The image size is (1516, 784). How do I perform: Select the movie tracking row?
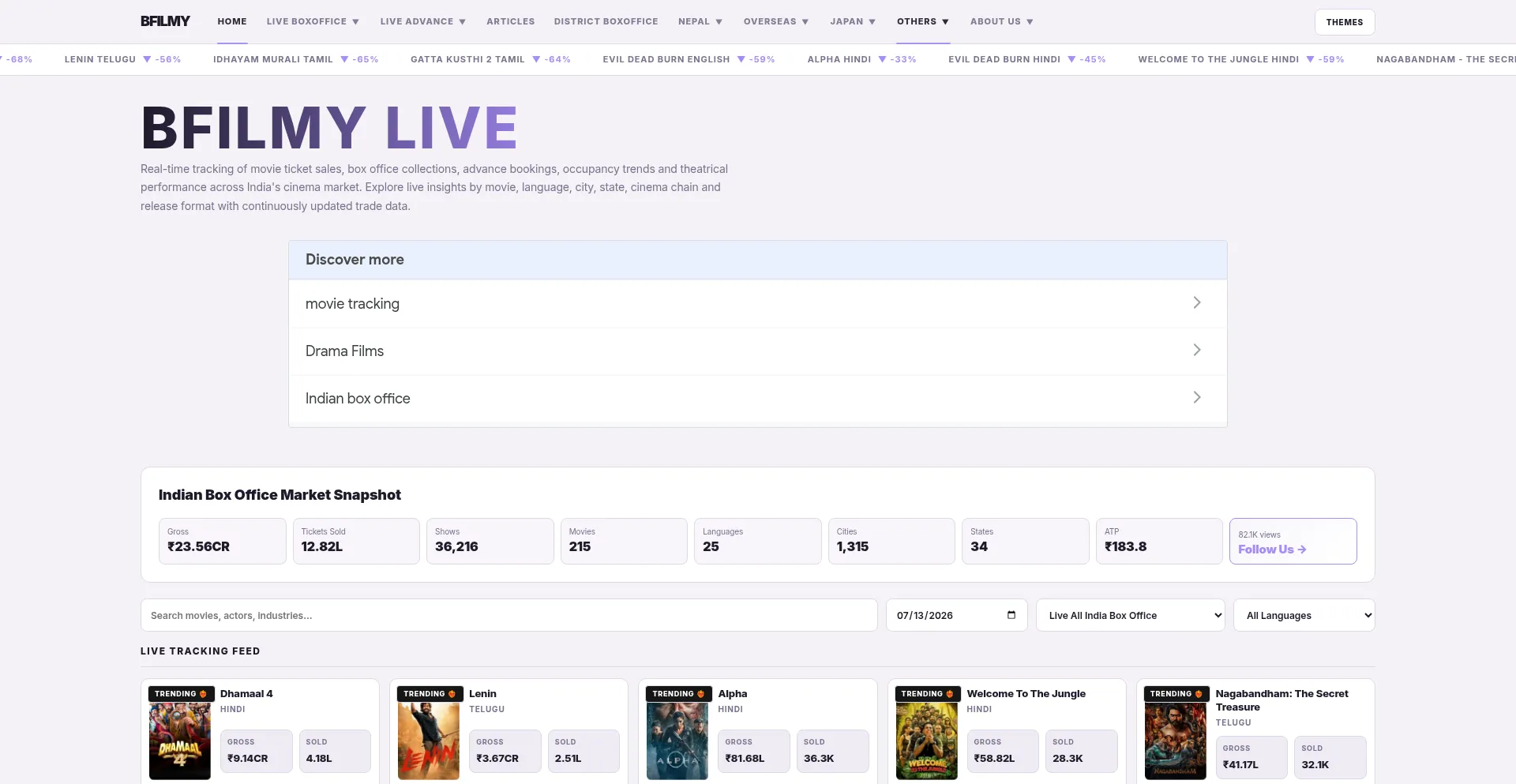pyautogui.click(x=757, y=303)
